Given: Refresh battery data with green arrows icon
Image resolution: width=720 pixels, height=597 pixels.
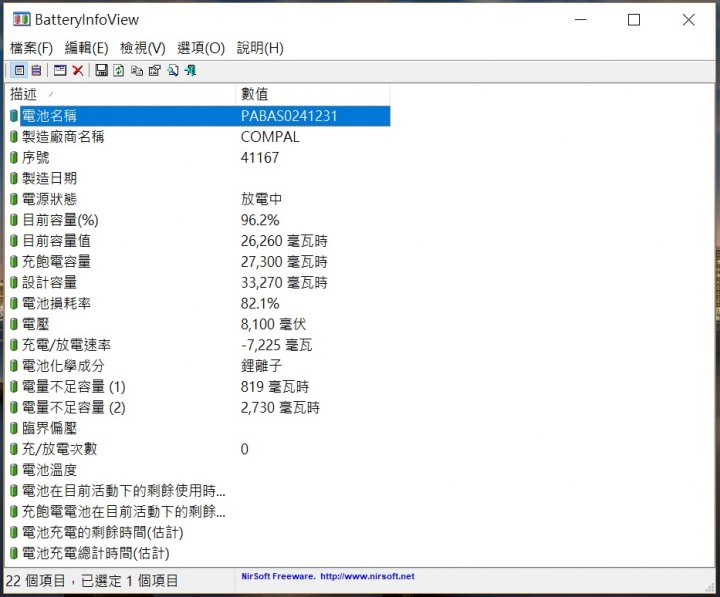Looking at the screenshot, I should tap(119, 70).
